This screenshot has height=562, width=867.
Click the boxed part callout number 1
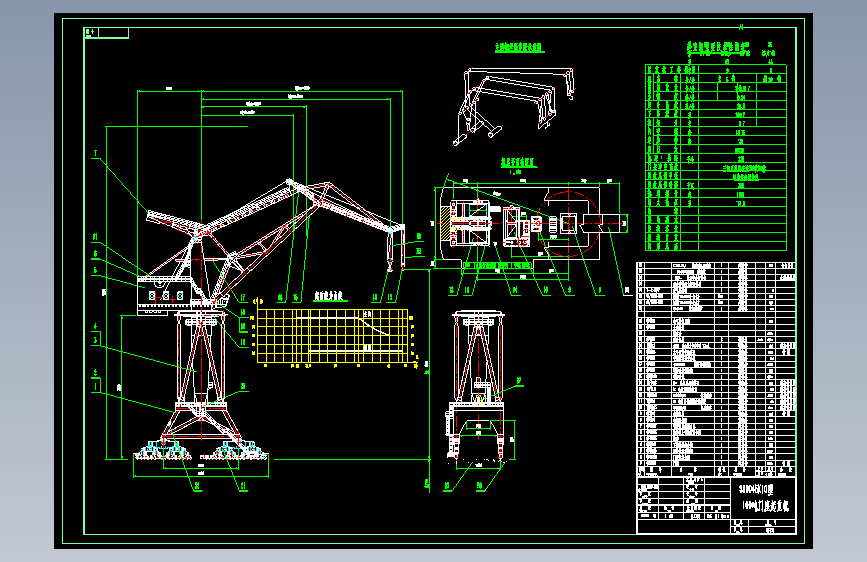pos(96,386)
